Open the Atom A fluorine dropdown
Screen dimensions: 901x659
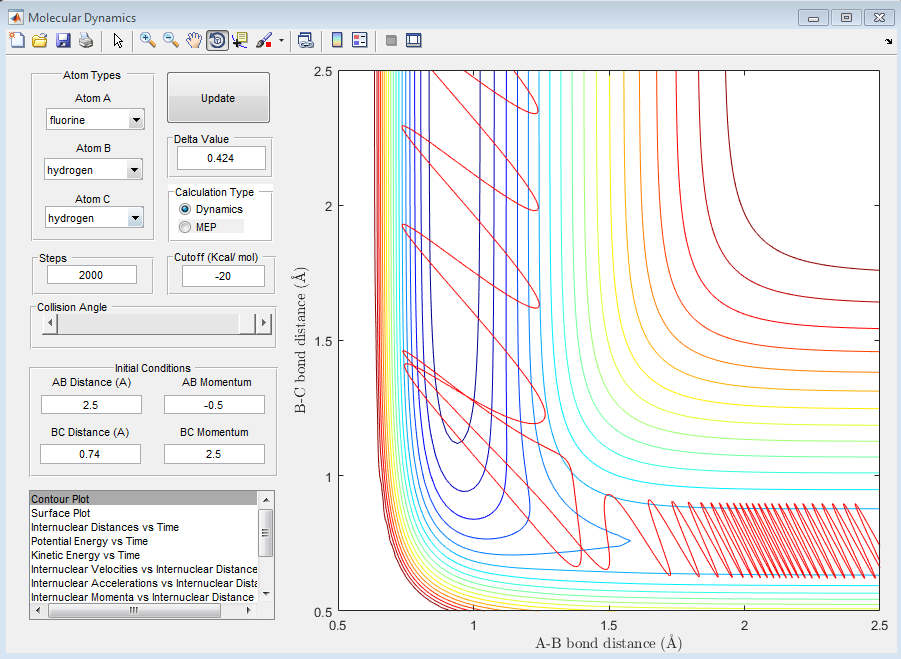[136, 121]
